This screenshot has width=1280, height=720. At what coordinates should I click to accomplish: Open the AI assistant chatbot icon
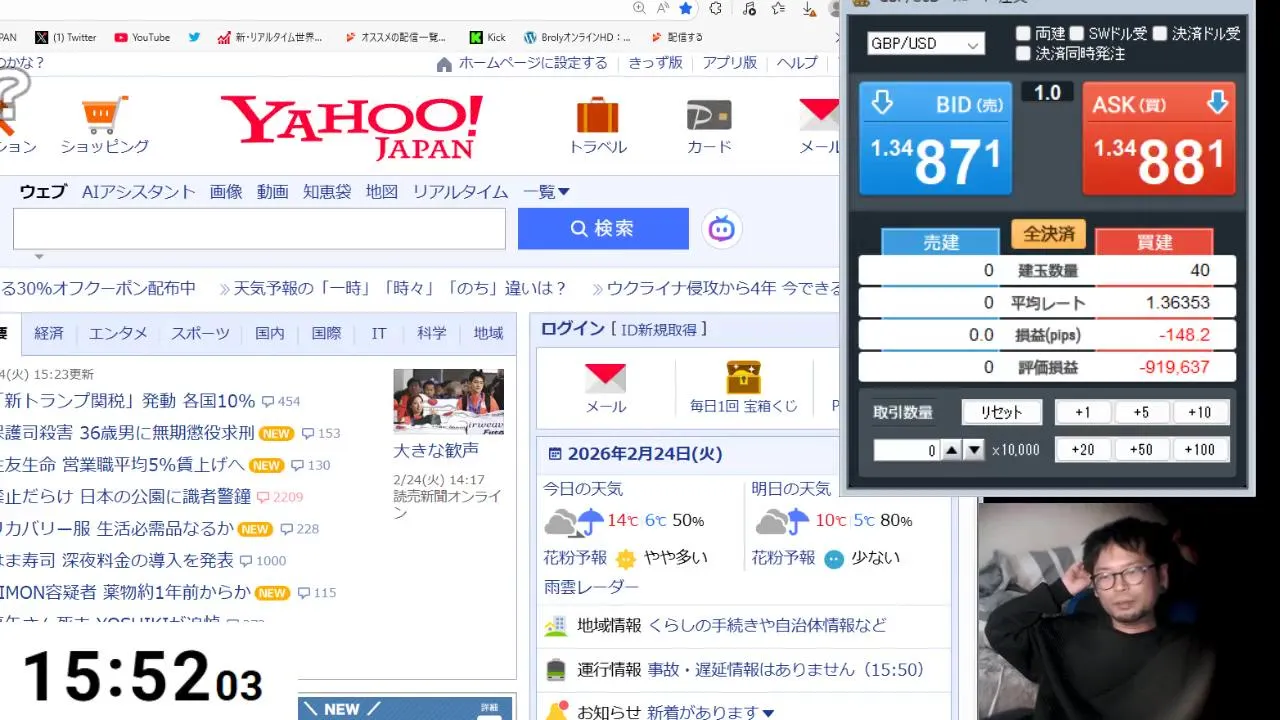(x=721, y=229)
